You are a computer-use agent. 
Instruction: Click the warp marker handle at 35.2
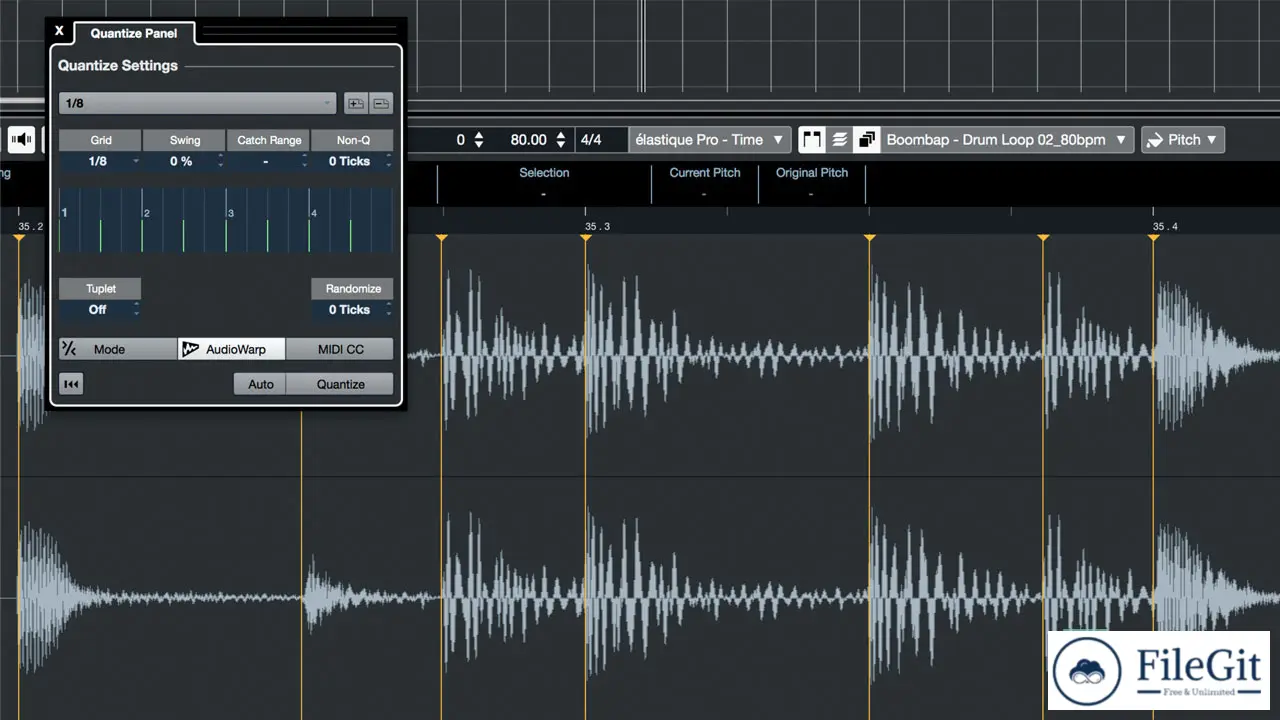[18, 238]
